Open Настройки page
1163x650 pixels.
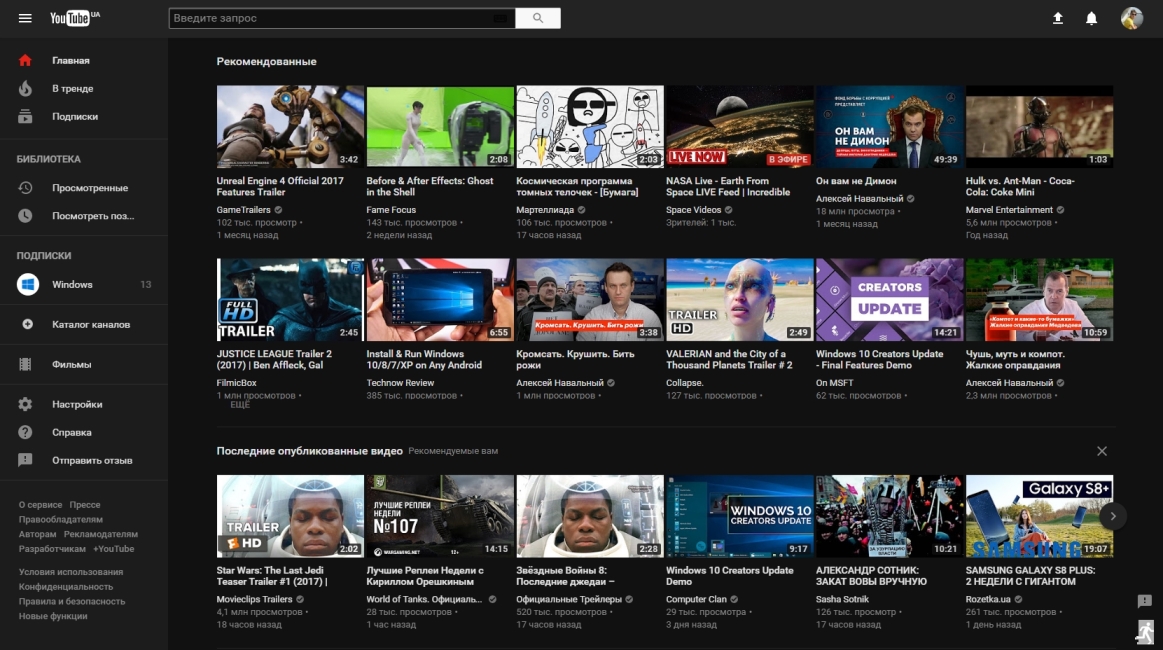pyautogui.click(x=77, y=404)
